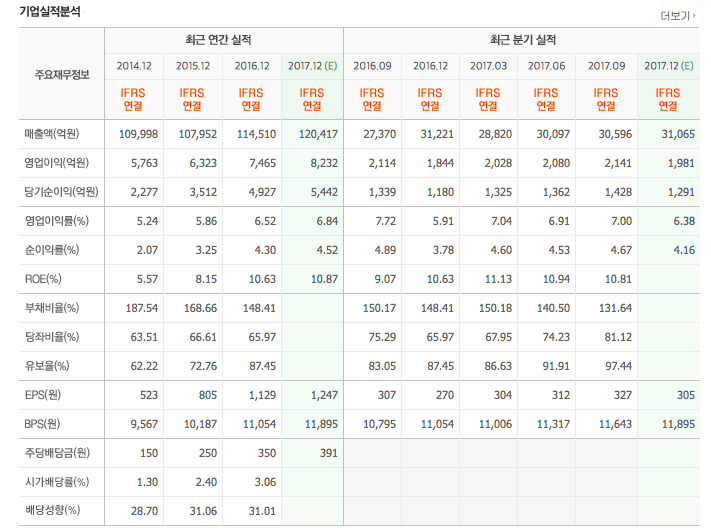Select the net income value 1,428
711x532 pixels.
(618, 192)
